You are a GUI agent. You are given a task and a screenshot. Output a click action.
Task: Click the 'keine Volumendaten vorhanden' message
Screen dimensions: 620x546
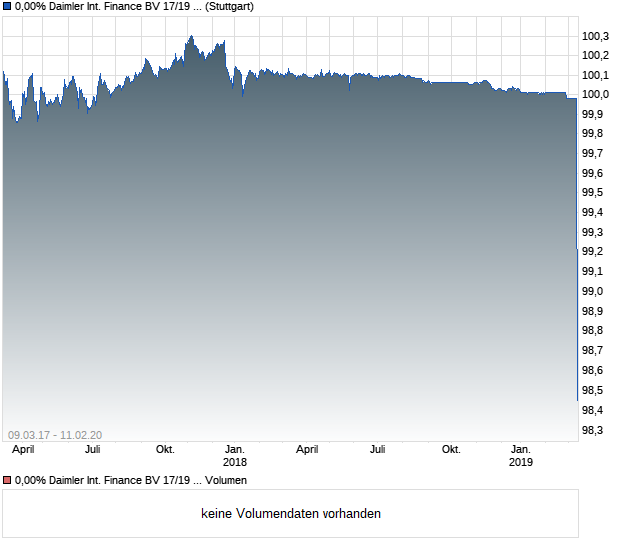coord(291,514)
